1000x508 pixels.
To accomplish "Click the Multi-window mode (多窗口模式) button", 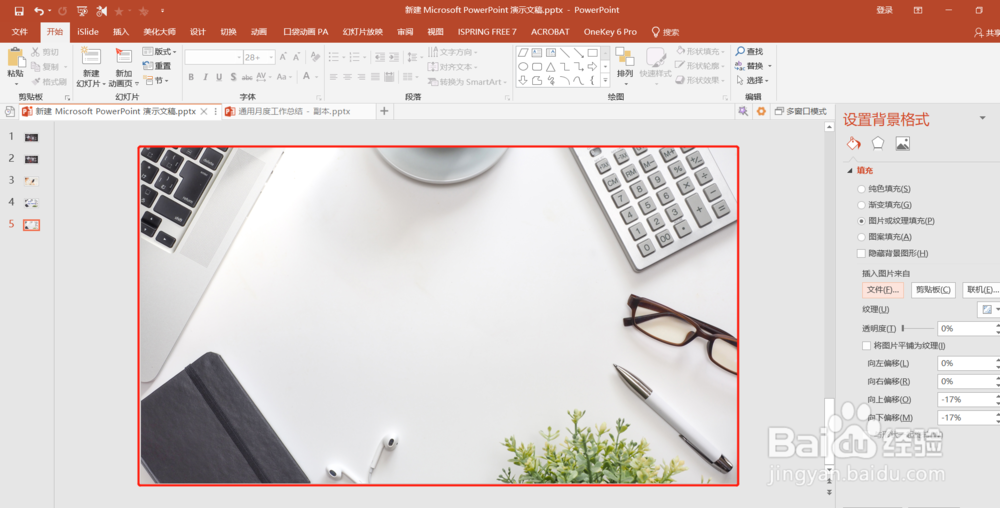I will pyautogui.click(x=800, y=111).
